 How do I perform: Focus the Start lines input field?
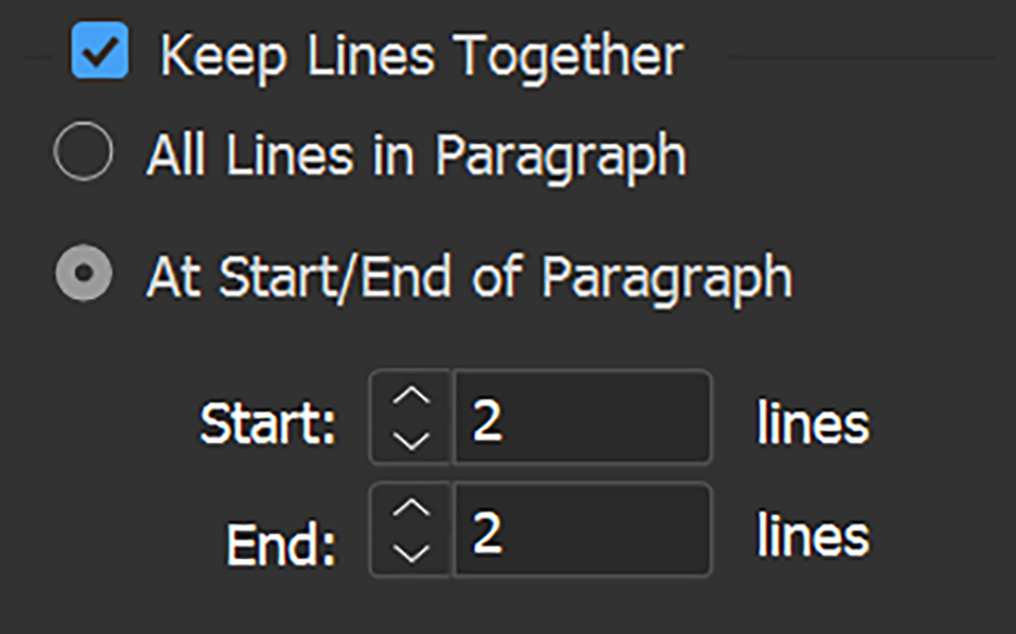tap(582, 418)
